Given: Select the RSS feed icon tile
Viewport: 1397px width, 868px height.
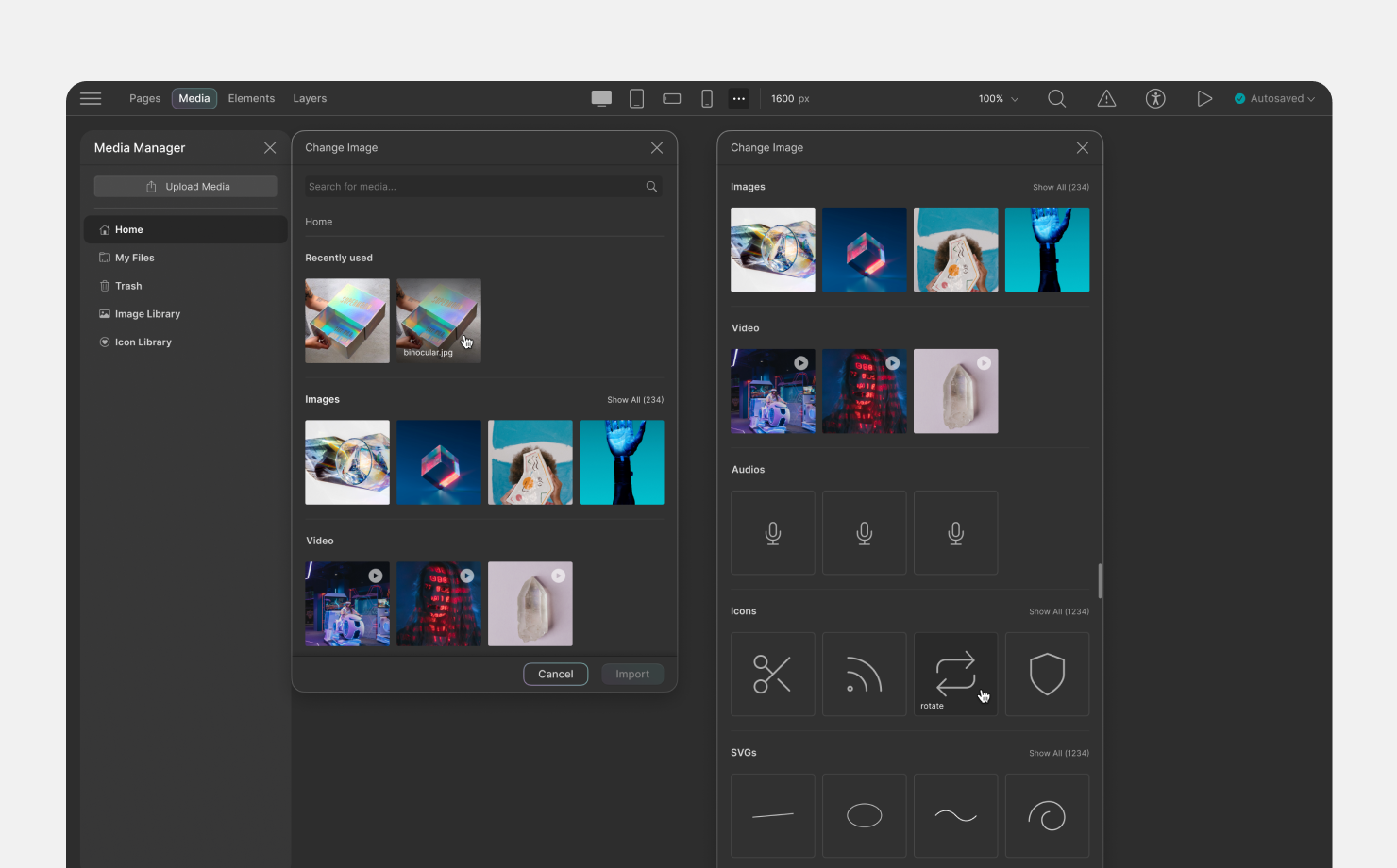Looking at the screenshot, I should click(865, 674).
